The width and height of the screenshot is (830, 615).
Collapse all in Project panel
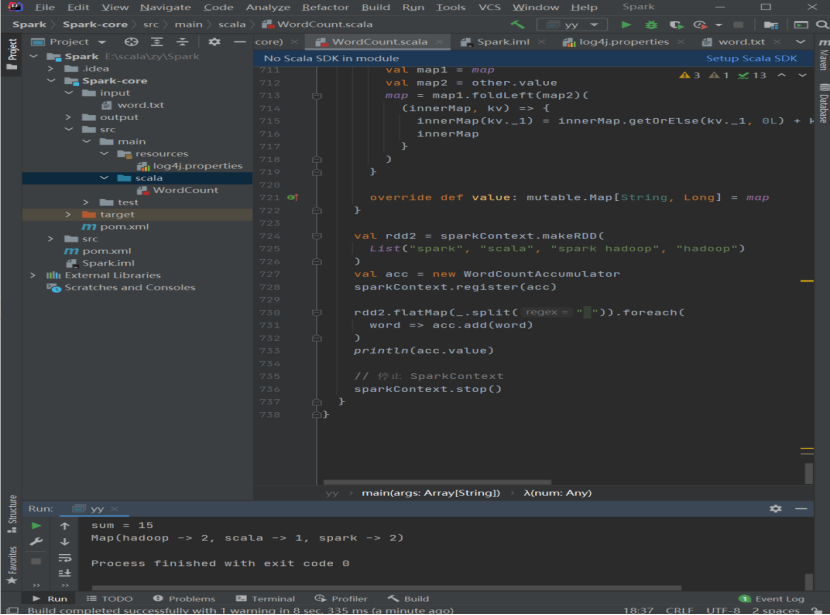click(182, 42)
